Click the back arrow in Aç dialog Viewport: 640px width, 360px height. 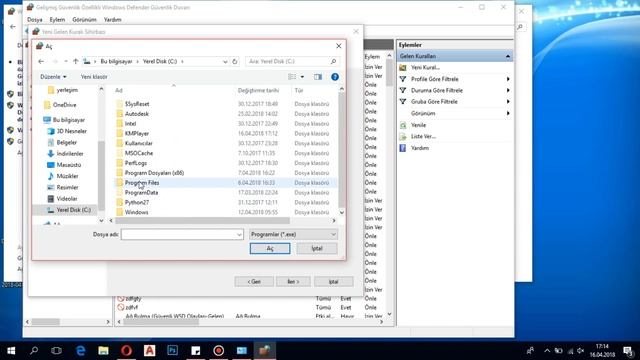(x=41, y=61)
